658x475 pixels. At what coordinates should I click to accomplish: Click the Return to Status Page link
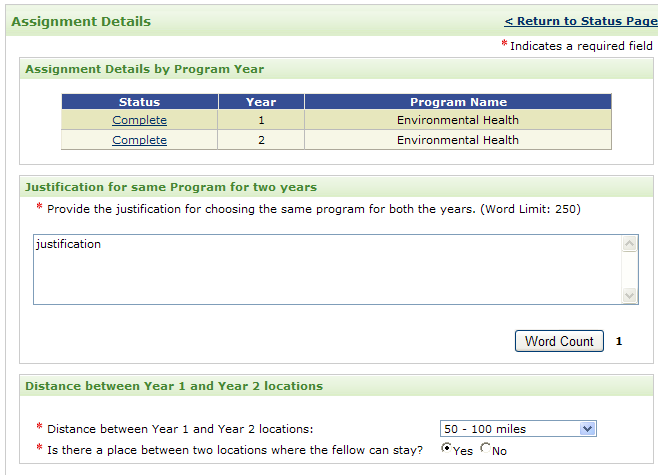tap(580, 21)
